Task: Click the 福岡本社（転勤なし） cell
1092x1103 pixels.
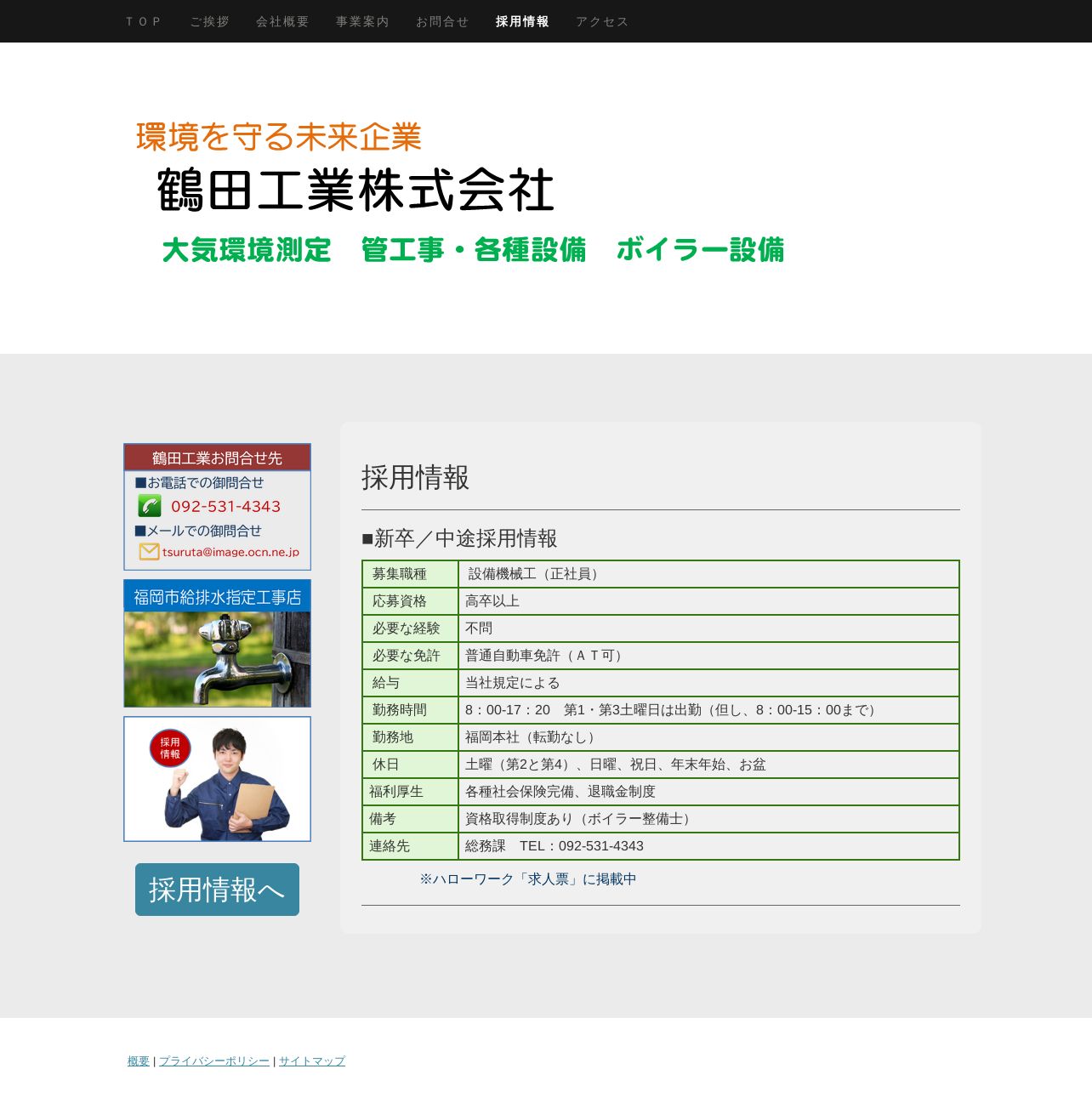Action: [708, 737]
